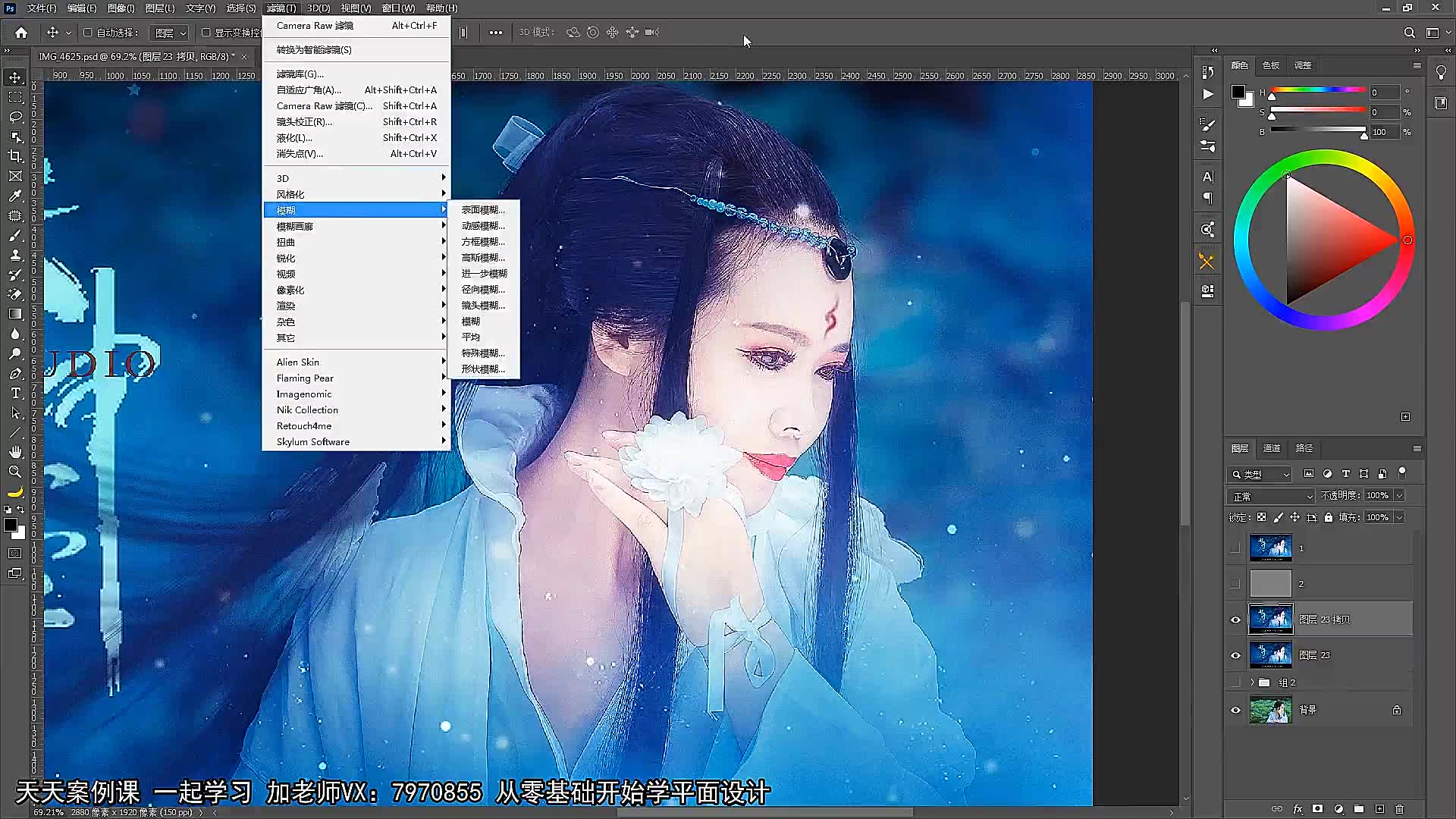Open the 填充 fill dropdown arrow
This screenshot has width=1456, height=819.
tap(1400, 517)
